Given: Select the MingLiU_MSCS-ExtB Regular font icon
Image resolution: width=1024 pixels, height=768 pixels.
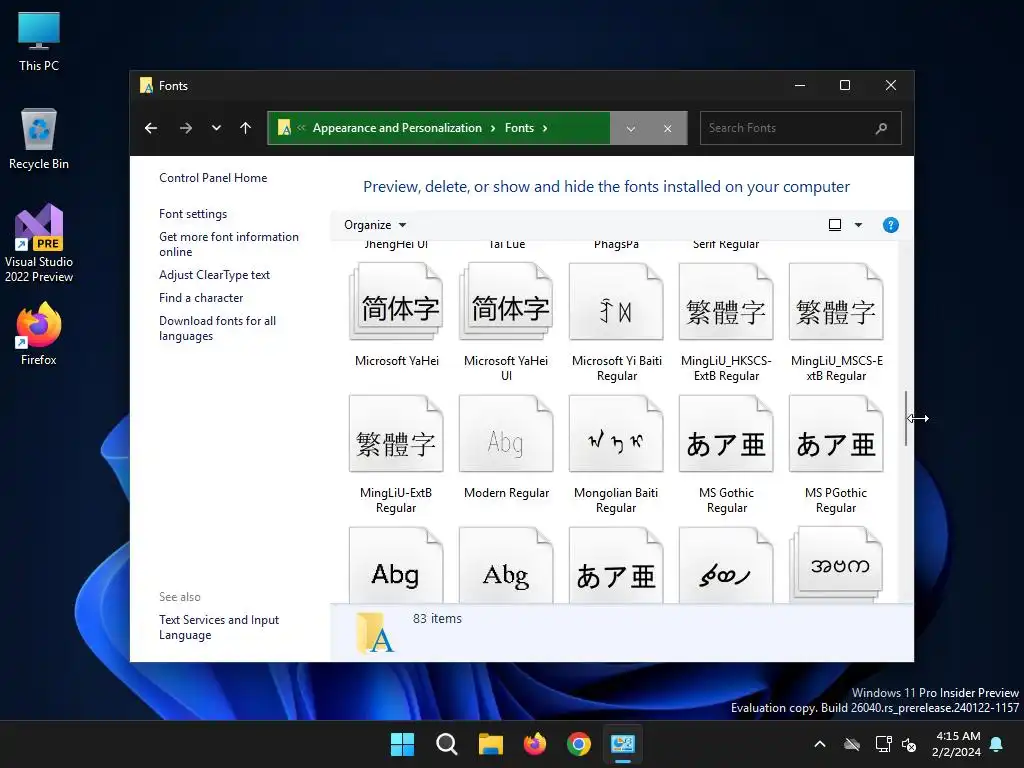Looking at the screenshot, I should [x=836, y=302].
